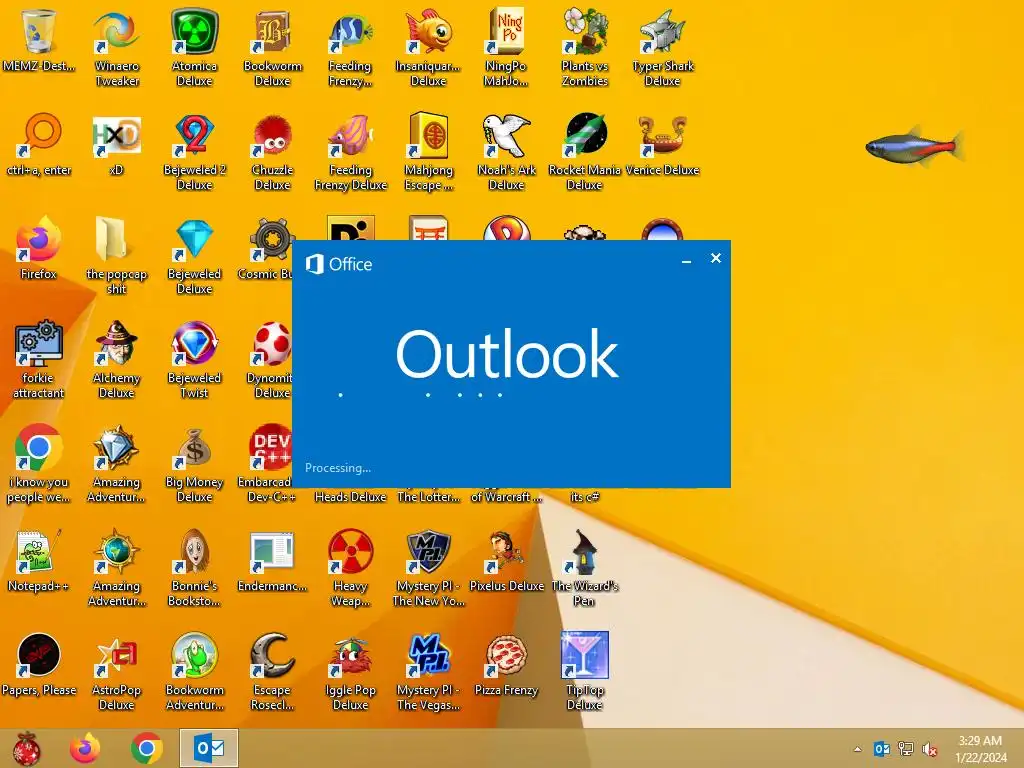1024x768 pixels.
Task: Select the Bejeweled 2 Deluxe icon
Action: pos(195,135)
